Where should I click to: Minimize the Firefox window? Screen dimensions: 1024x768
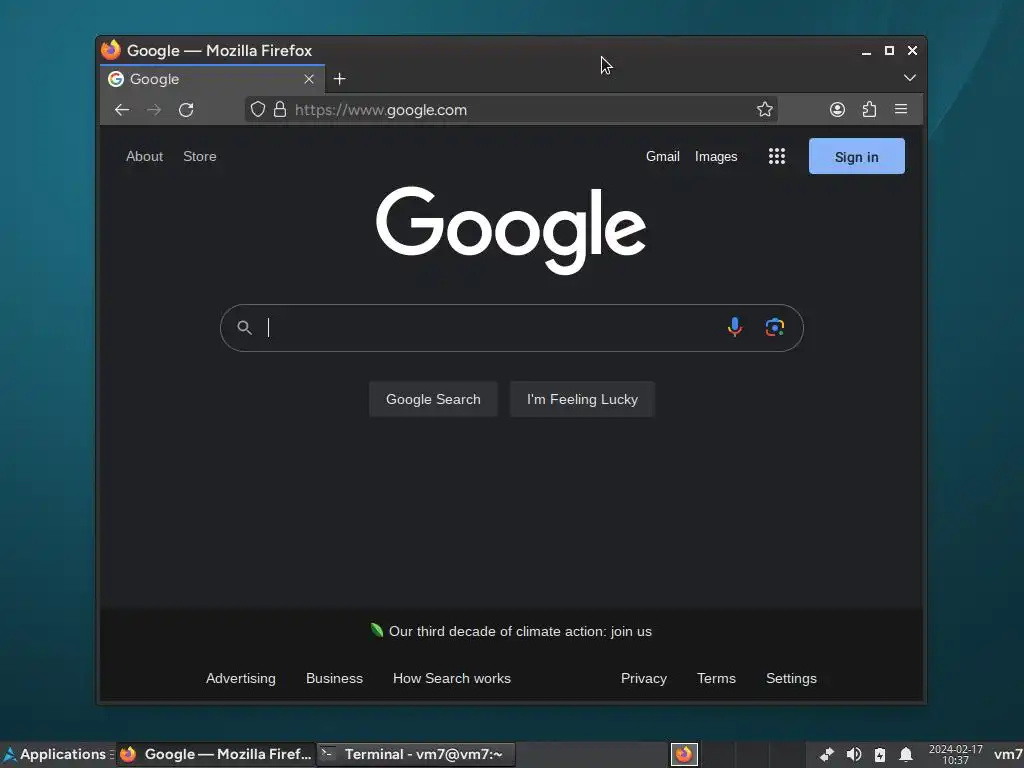point(867,51)
